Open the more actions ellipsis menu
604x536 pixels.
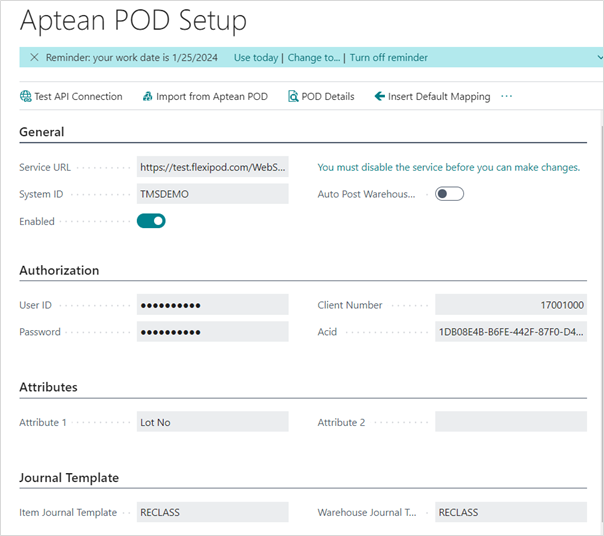tap(506, 97)
